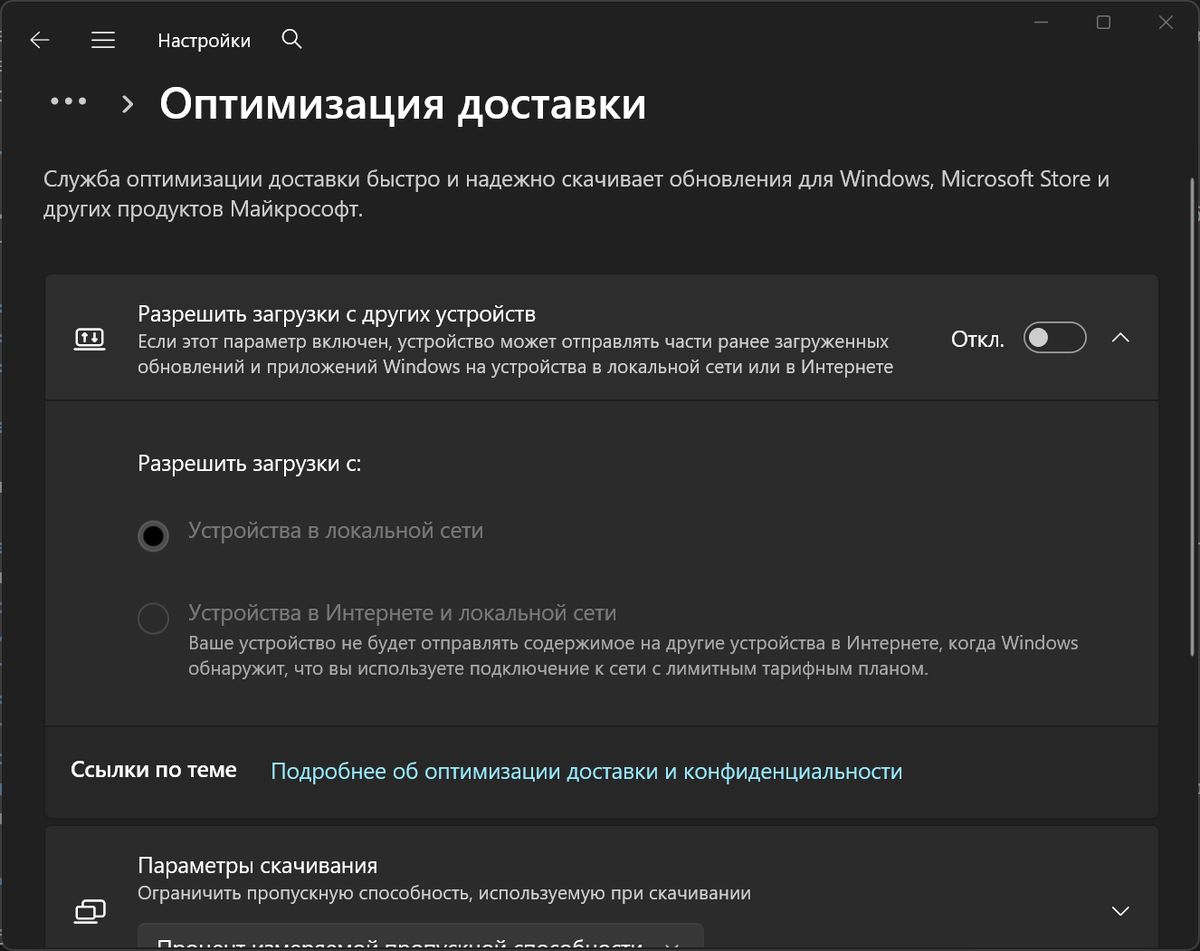Screen dimensions: 1200x951
Task: Open the navigation hamburger menu
Action: (103, 39)
